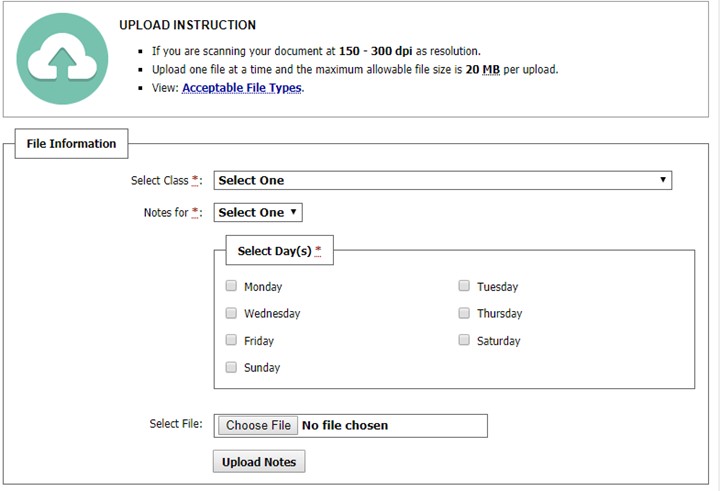
Task: Open the Acceptable File Types link
Action: [242, 88]
